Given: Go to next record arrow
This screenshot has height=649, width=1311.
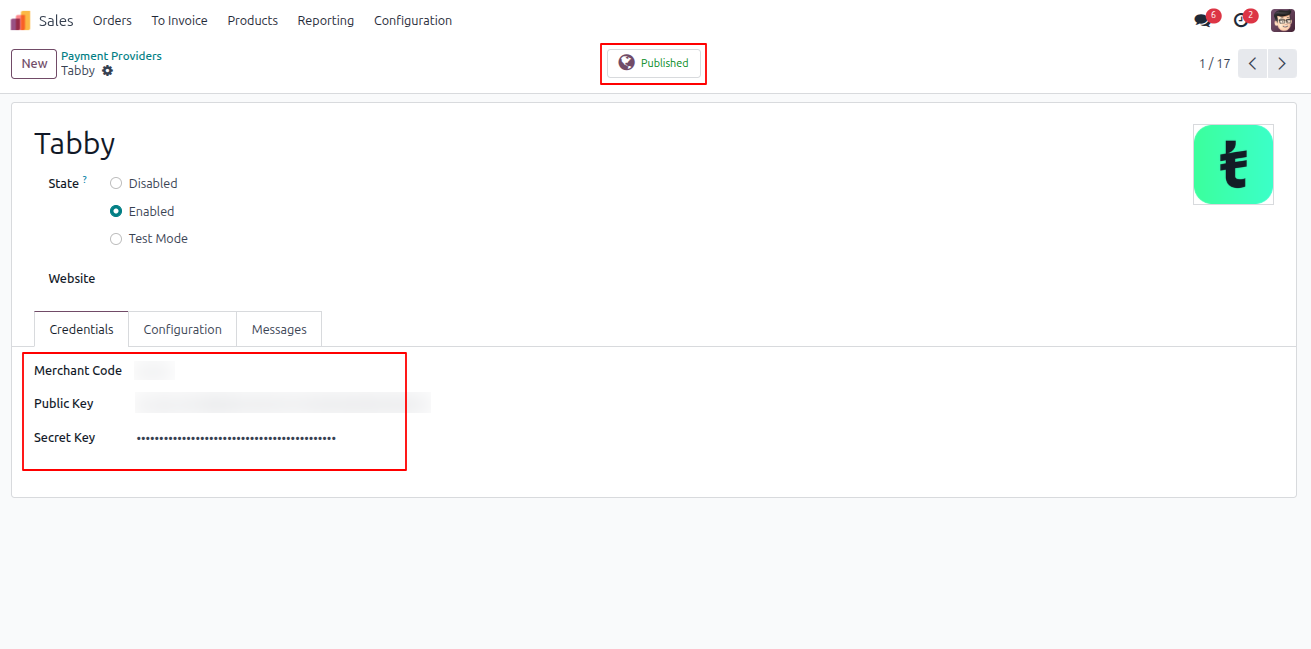Looking at the screenshot, I should pos(1282,63).
